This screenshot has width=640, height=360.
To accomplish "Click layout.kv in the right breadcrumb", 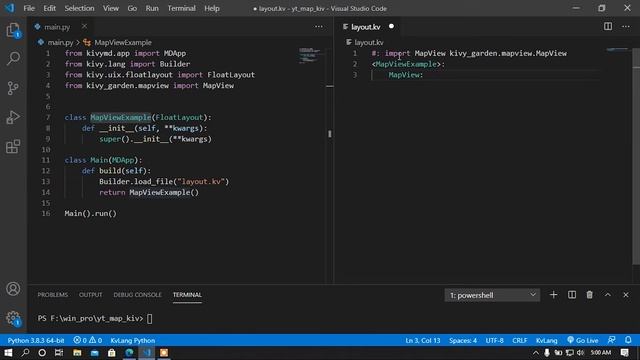I will pyautogui.click(x=369, y=42).
